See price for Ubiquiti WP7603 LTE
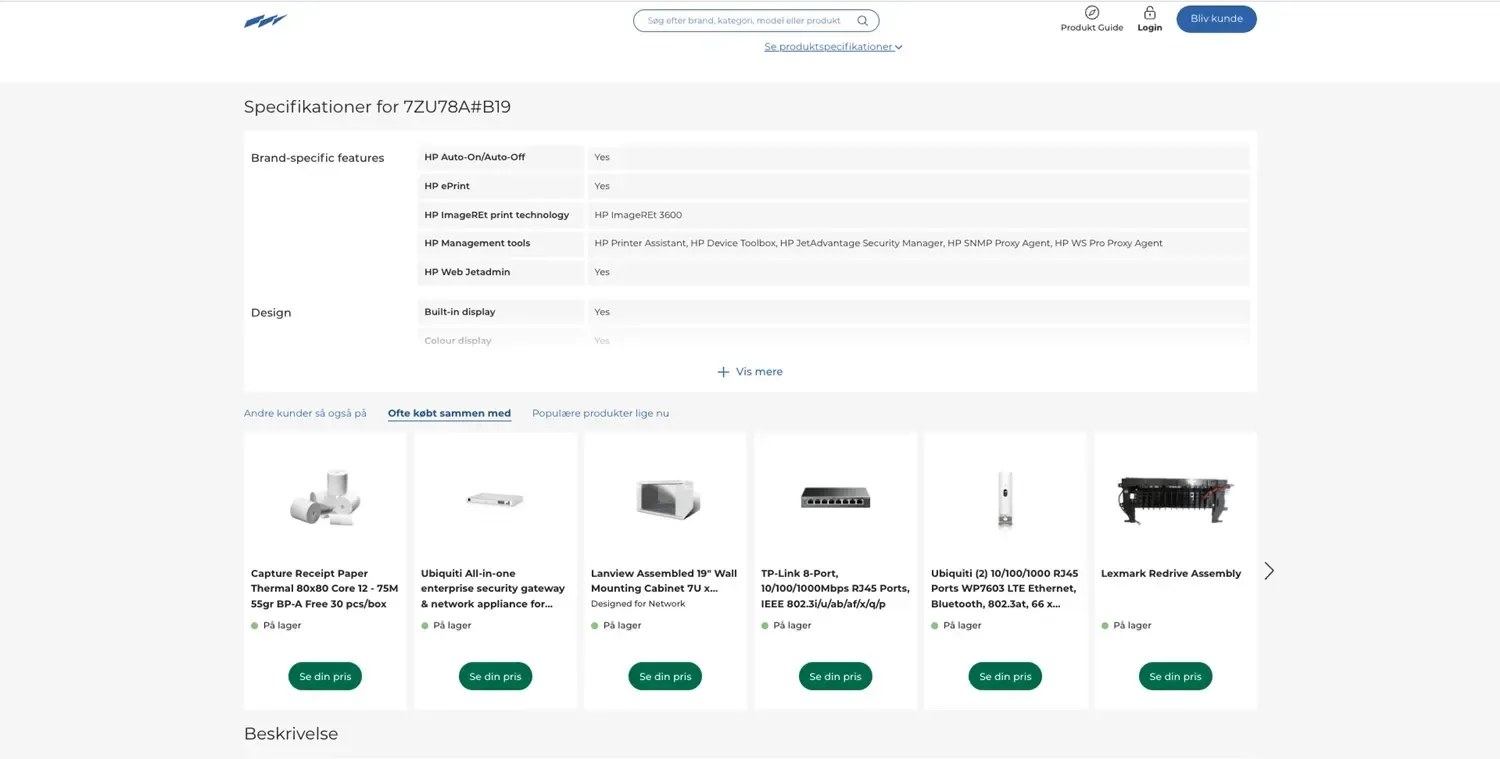The height and width of the screenshot is (759, 1500). (x=1005, y=677)
